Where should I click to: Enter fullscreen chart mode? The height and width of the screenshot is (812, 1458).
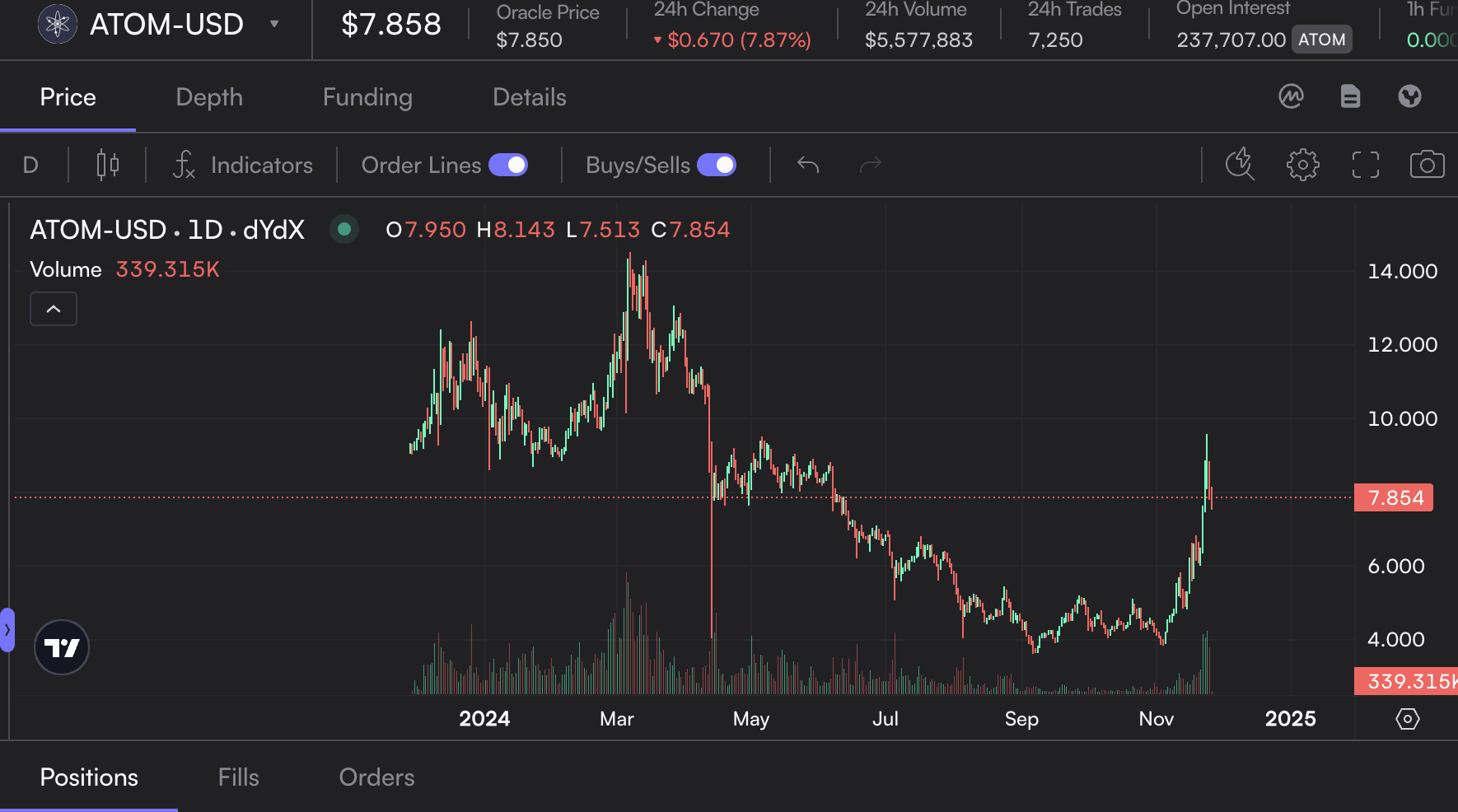pyautogui.click(x=1365, y=165)
